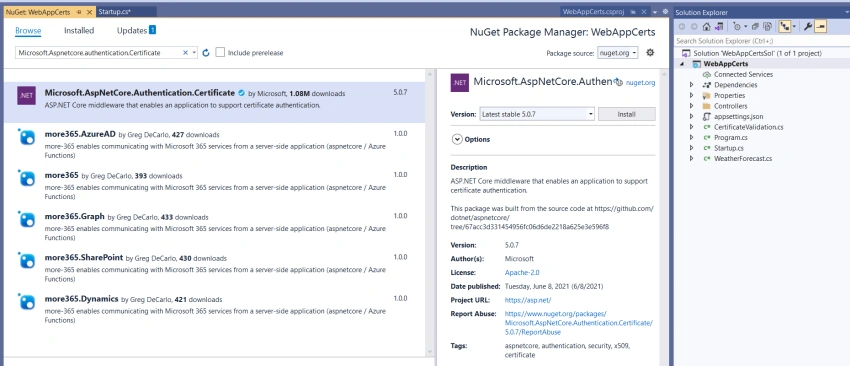
Task: Click .NET logo in package details pane
Action: click(x=460, y=82)
